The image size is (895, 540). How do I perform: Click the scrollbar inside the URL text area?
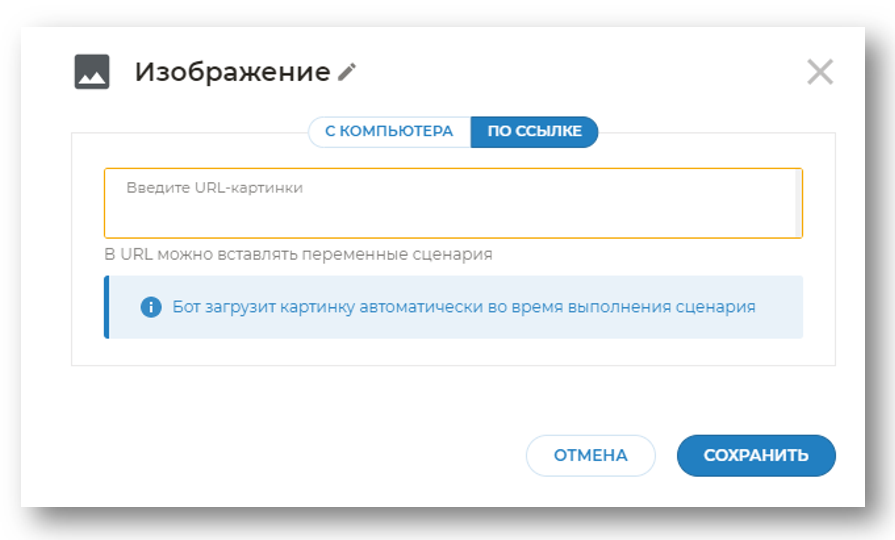pyautogui.click(x=798, y=203)
